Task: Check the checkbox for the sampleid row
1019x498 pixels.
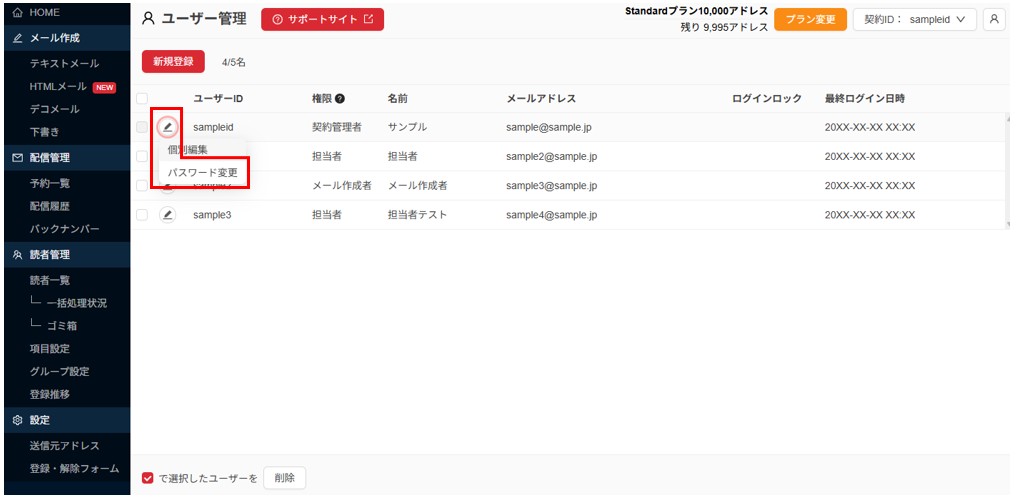Action: coord(142,127)
